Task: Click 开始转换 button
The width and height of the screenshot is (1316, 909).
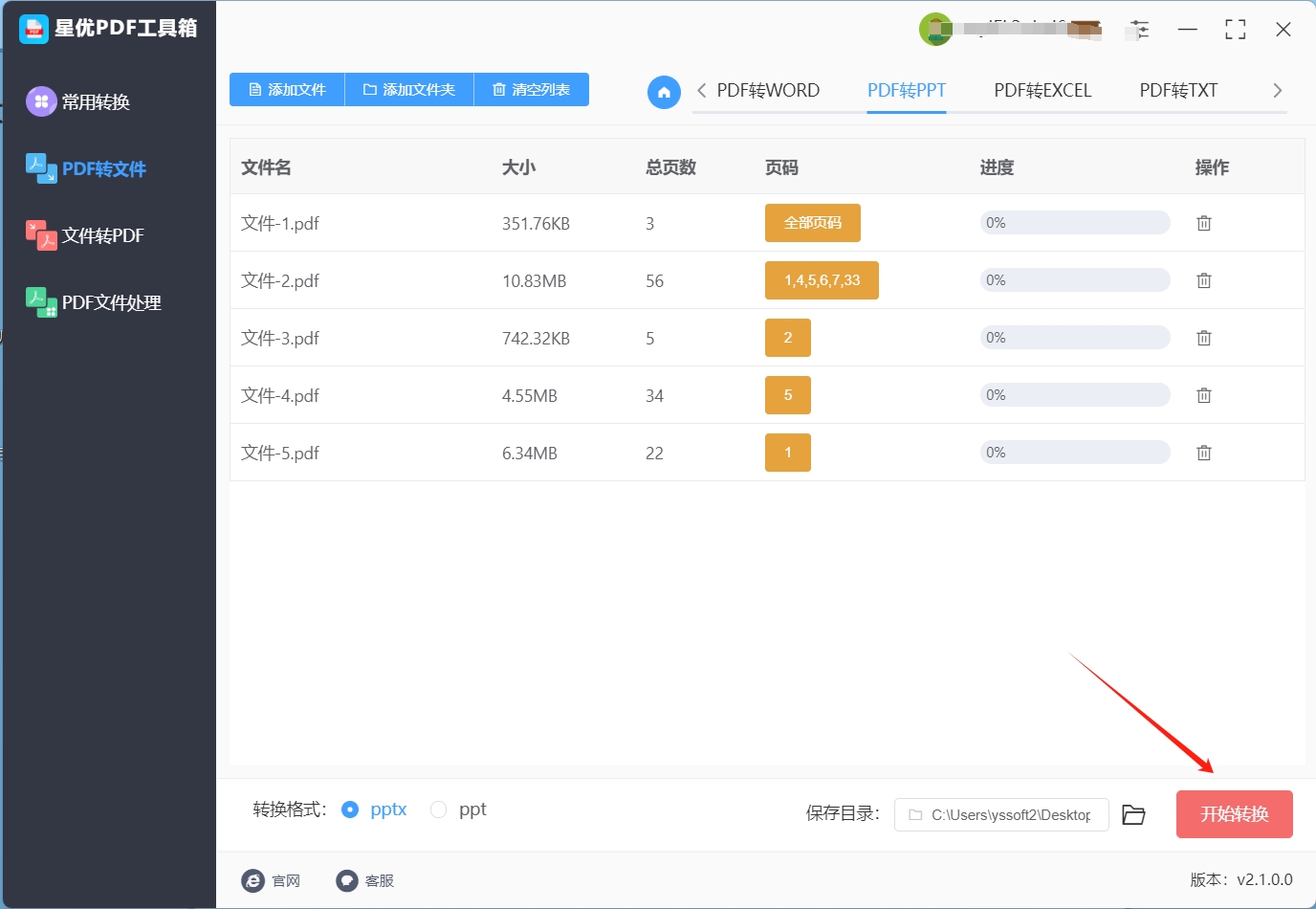Action: point(1235,814)
